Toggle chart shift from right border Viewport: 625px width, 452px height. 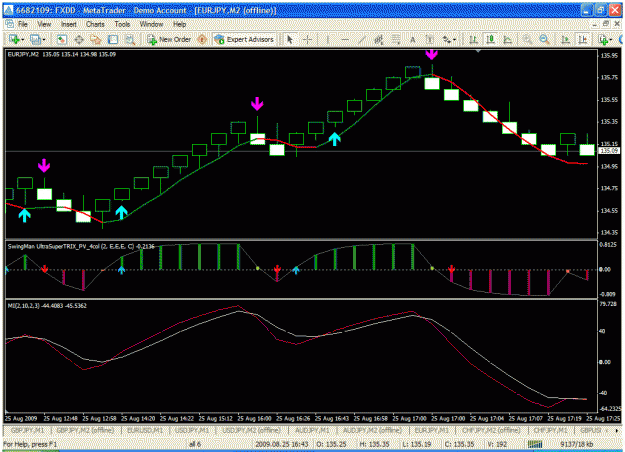pyautogui.click(x=583, y=39)
